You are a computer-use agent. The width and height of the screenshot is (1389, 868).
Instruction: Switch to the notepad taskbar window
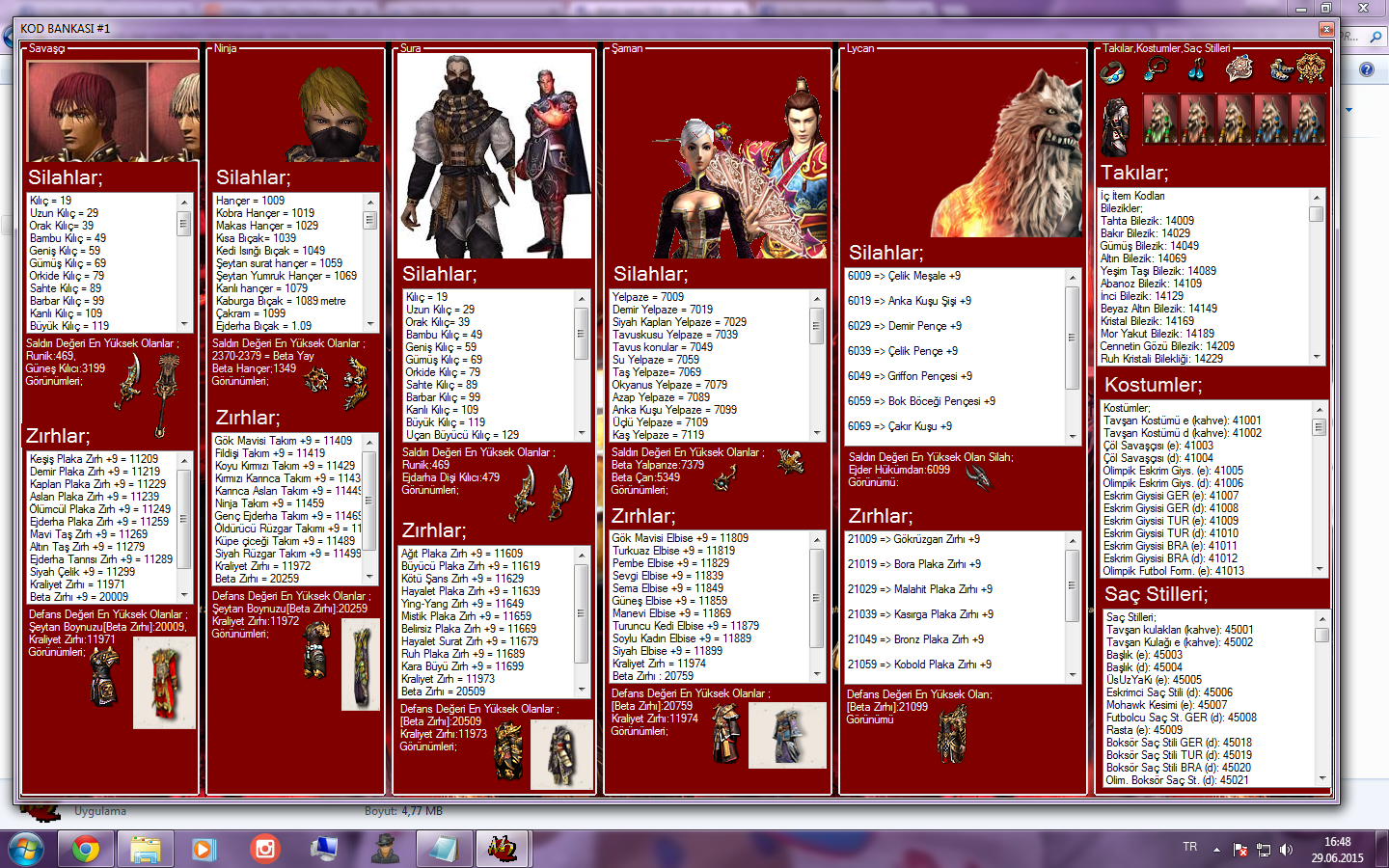(x=443, y=849)
